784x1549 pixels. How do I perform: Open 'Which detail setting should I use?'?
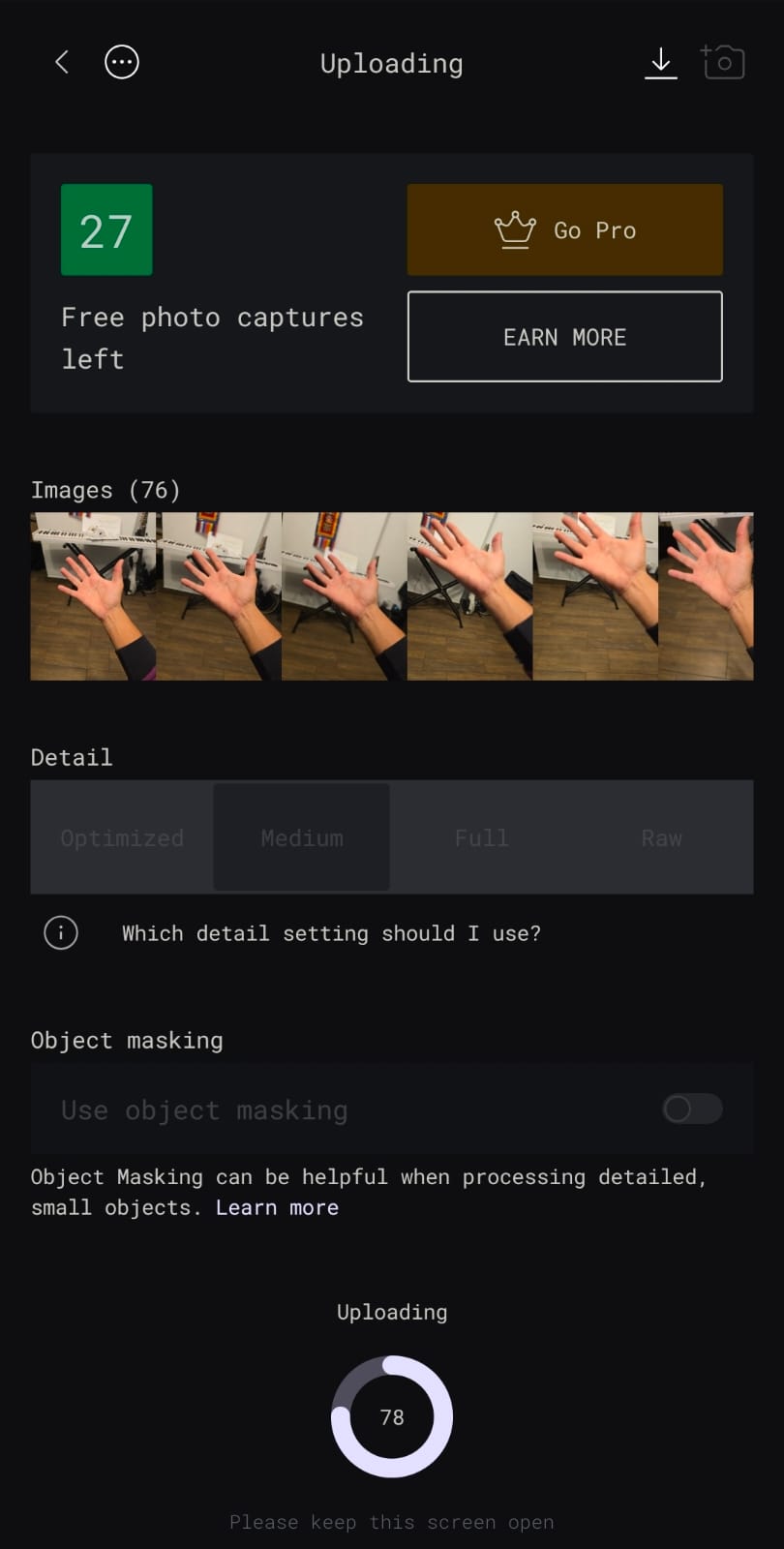click(331, 933)
